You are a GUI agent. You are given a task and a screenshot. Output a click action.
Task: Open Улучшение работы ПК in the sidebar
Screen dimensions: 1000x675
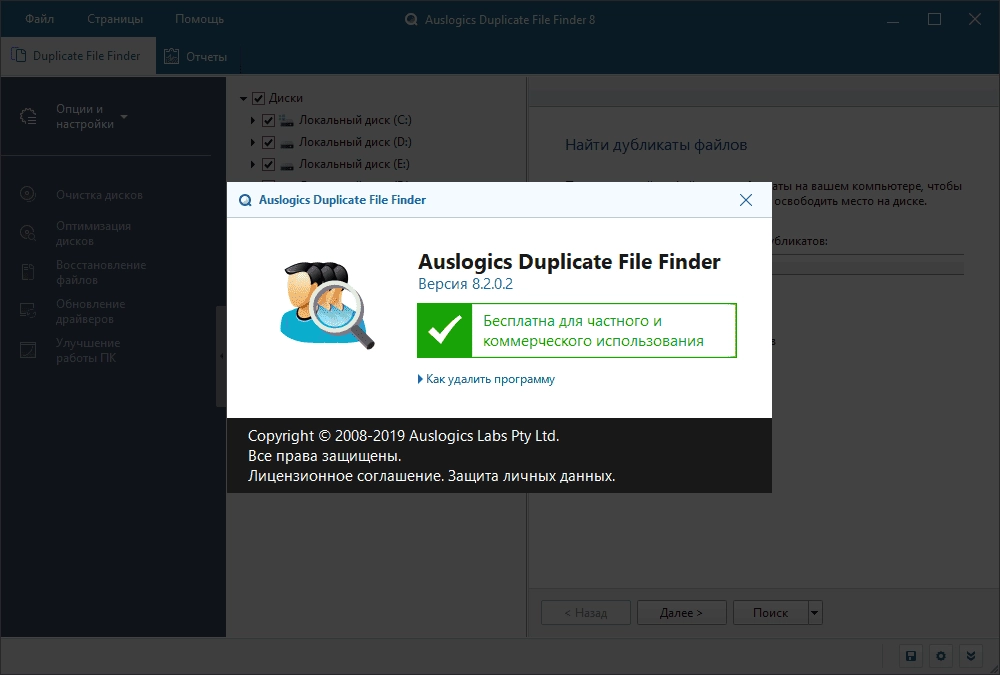(x=87, y=350)
